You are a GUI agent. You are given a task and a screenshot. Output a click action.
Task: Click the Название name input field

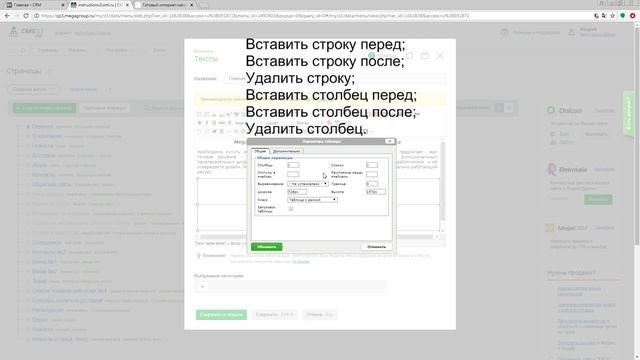tap(335, 78)
